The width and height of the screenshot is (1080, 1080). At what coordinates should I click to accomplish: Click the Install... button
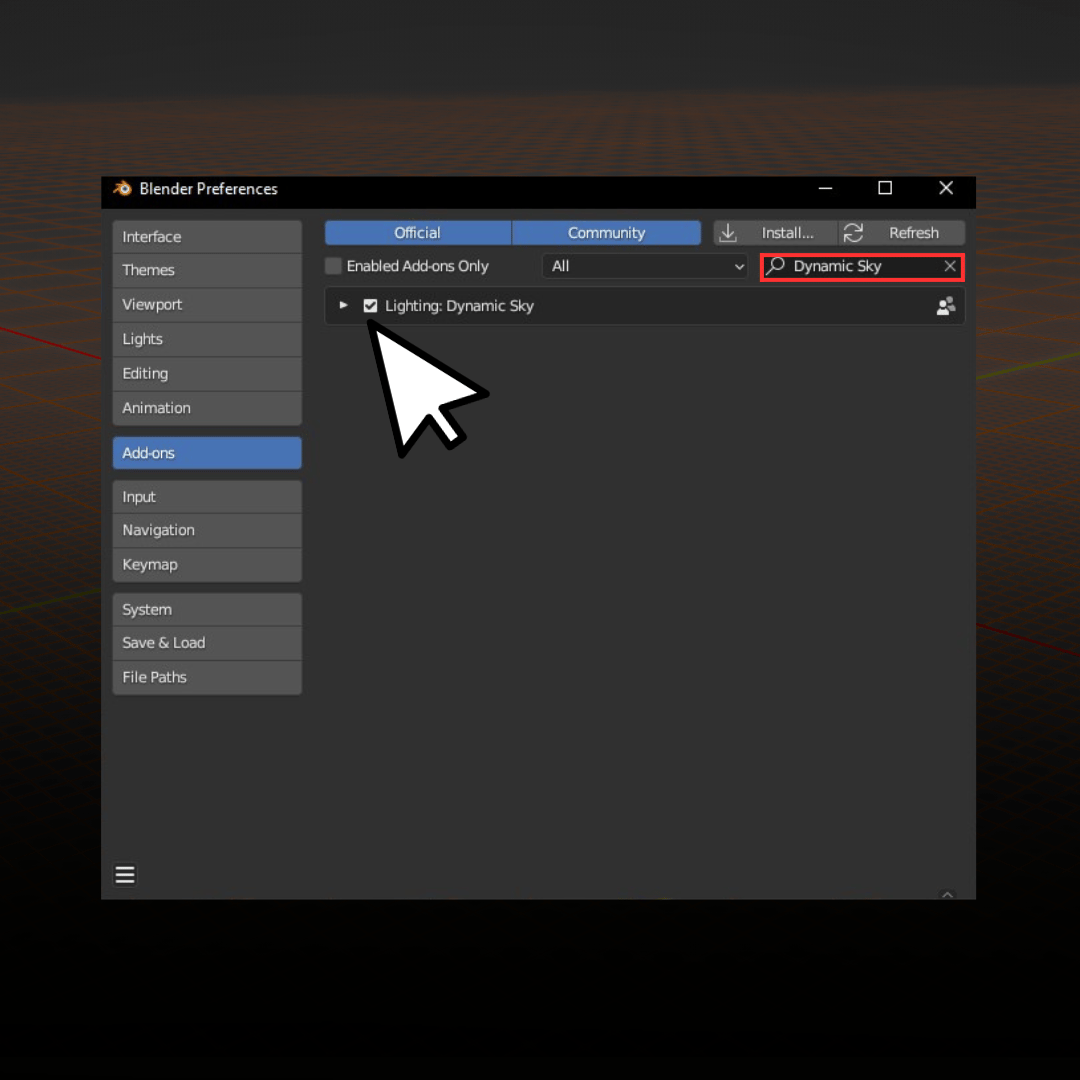(x=776, y=233)
